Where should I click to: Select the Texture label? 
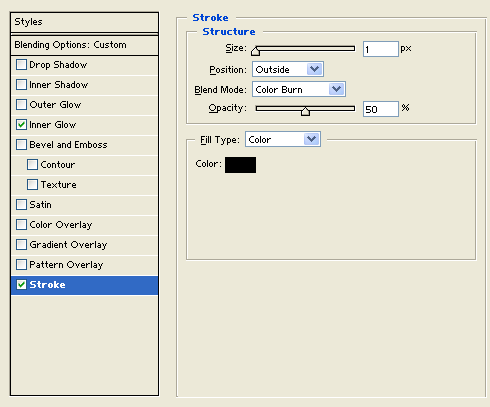pyautogui.click(x=58, y=185)
